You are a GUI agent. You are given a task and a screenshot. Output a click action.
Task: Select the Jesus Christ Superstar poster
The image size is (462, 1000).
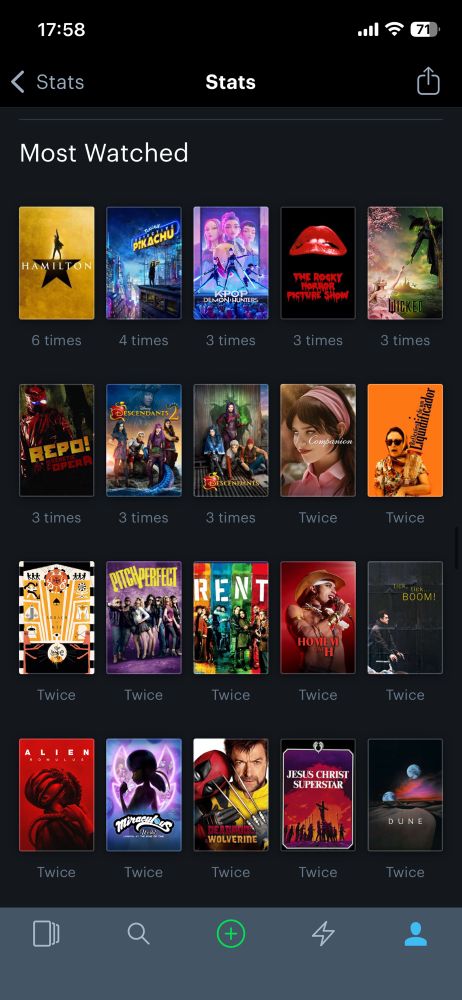point(318,795)
